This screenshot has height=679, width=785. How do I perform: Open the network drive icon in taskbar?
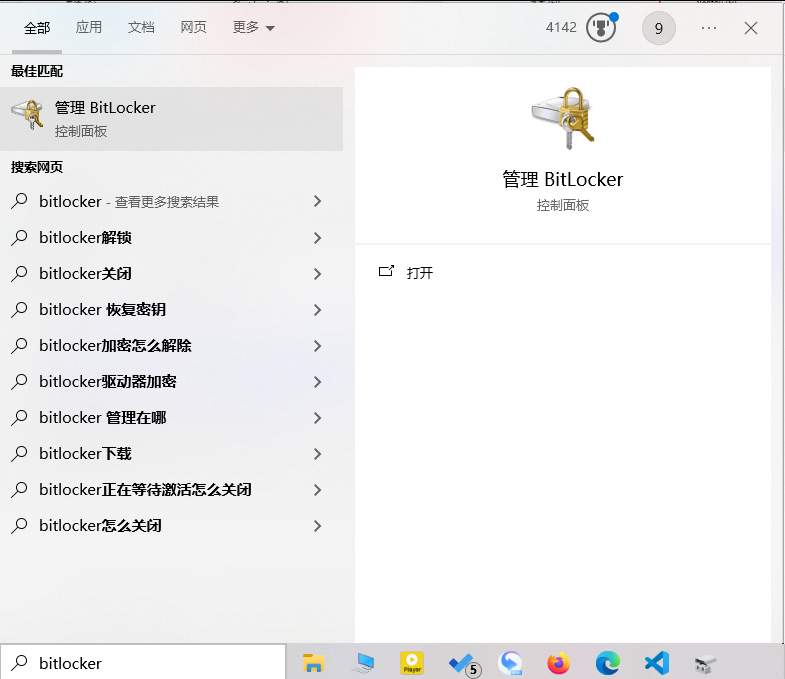[x=705, y=664]
